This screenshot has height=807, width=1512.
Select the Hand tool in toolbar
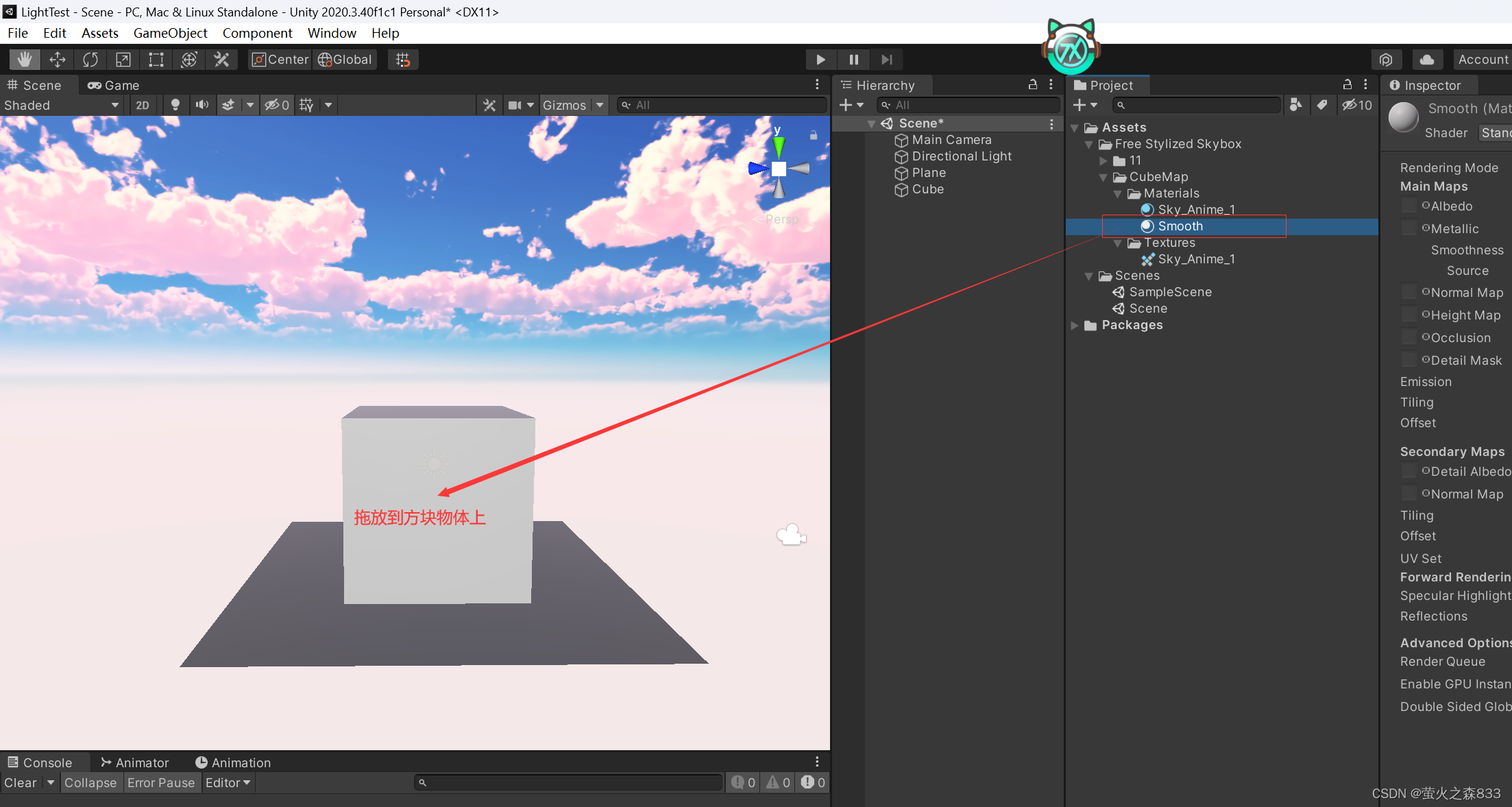pos(25,60)
